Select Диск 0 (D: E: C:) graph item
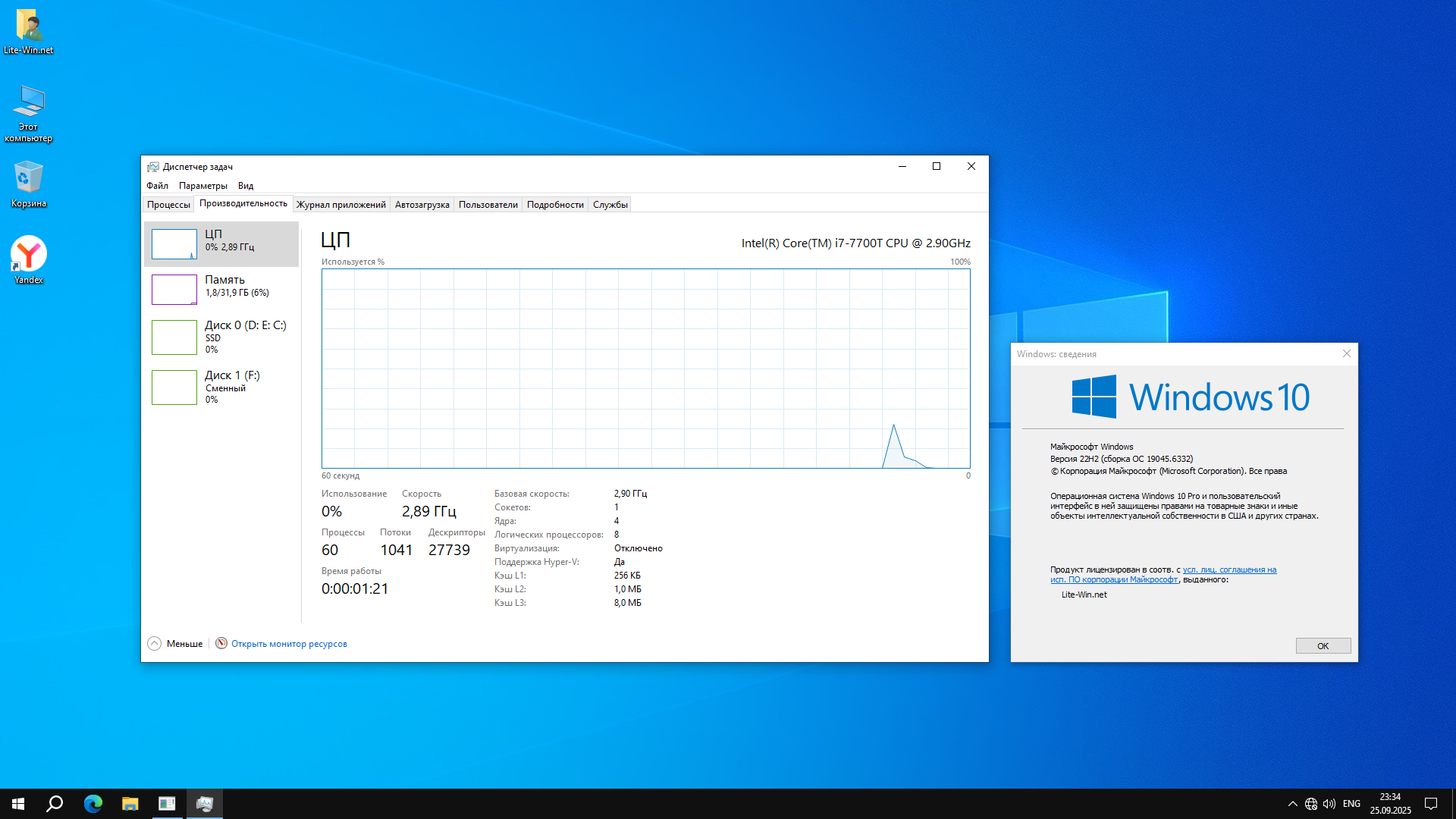1456x819 pixels. point(221,337)
